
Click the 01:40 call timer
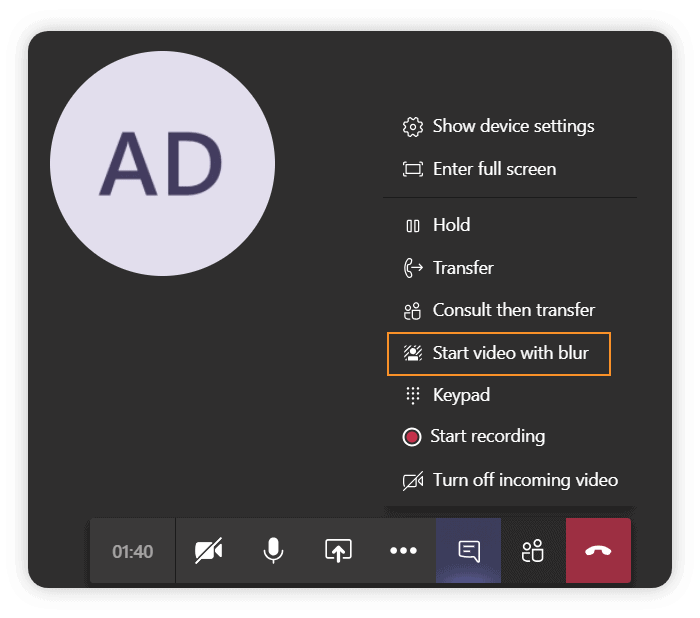tap(133, 551)
